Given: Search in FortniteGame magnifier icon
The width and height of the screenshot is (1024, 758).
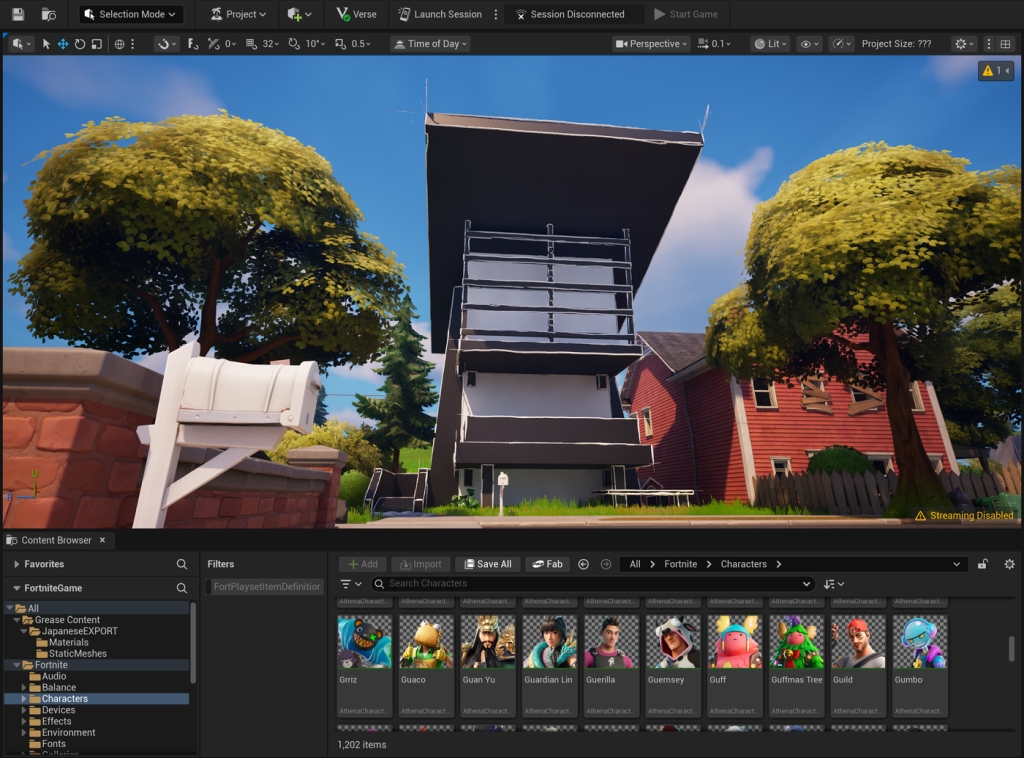Looking at the screenshot, I should tap(182, 588).
